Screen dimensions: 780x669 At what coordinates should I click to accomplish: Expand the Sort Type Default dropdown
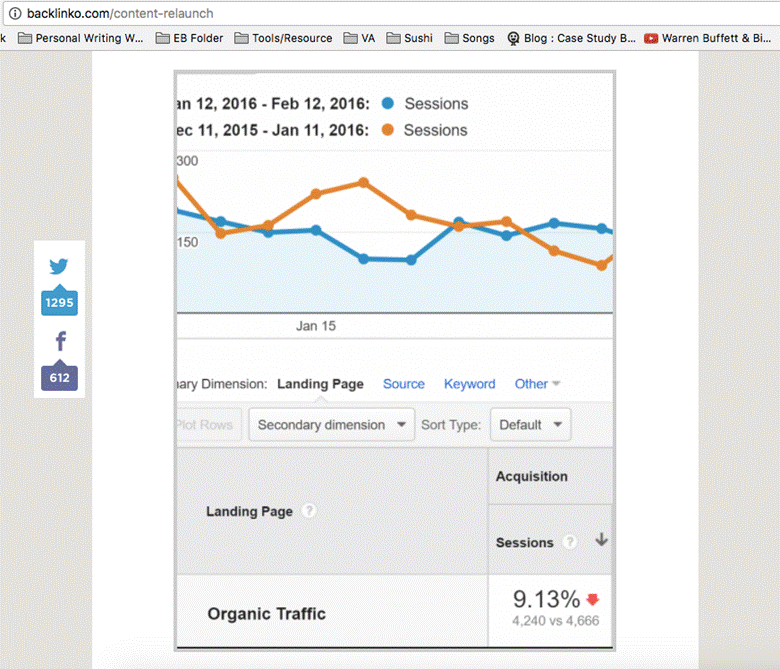click(530, 425)
